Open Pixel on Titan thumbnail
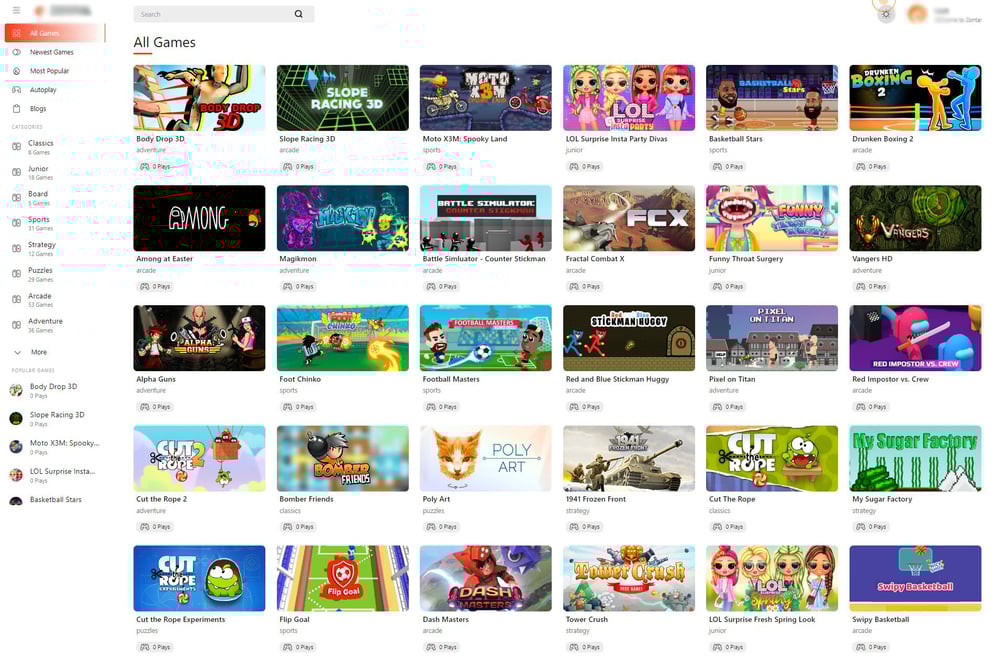Image resolution: width=1005 pixels, height=657 pixels. [x=772, y=338]
